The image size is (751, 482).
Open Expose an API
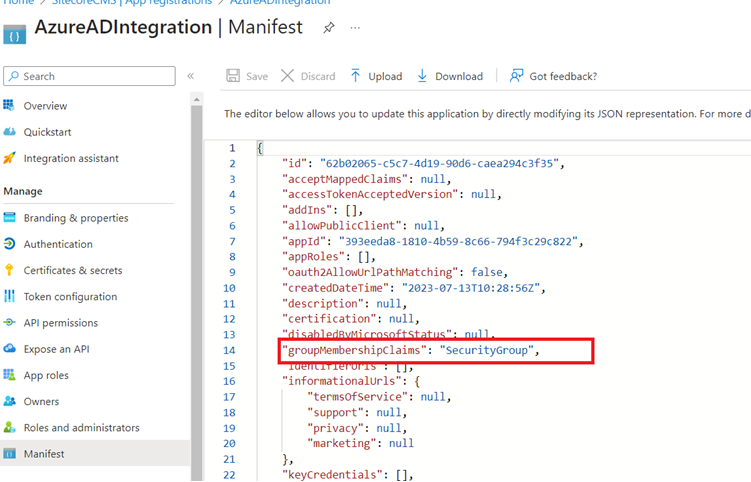tap(57, 349)
